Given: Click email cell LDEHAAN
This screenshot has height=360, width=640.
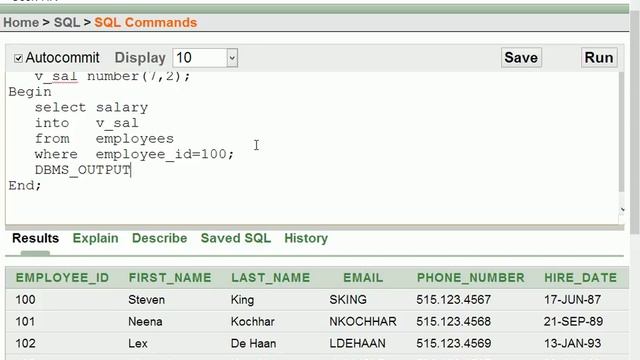Looking at the screenshot, I should click(x=358, y=343).
